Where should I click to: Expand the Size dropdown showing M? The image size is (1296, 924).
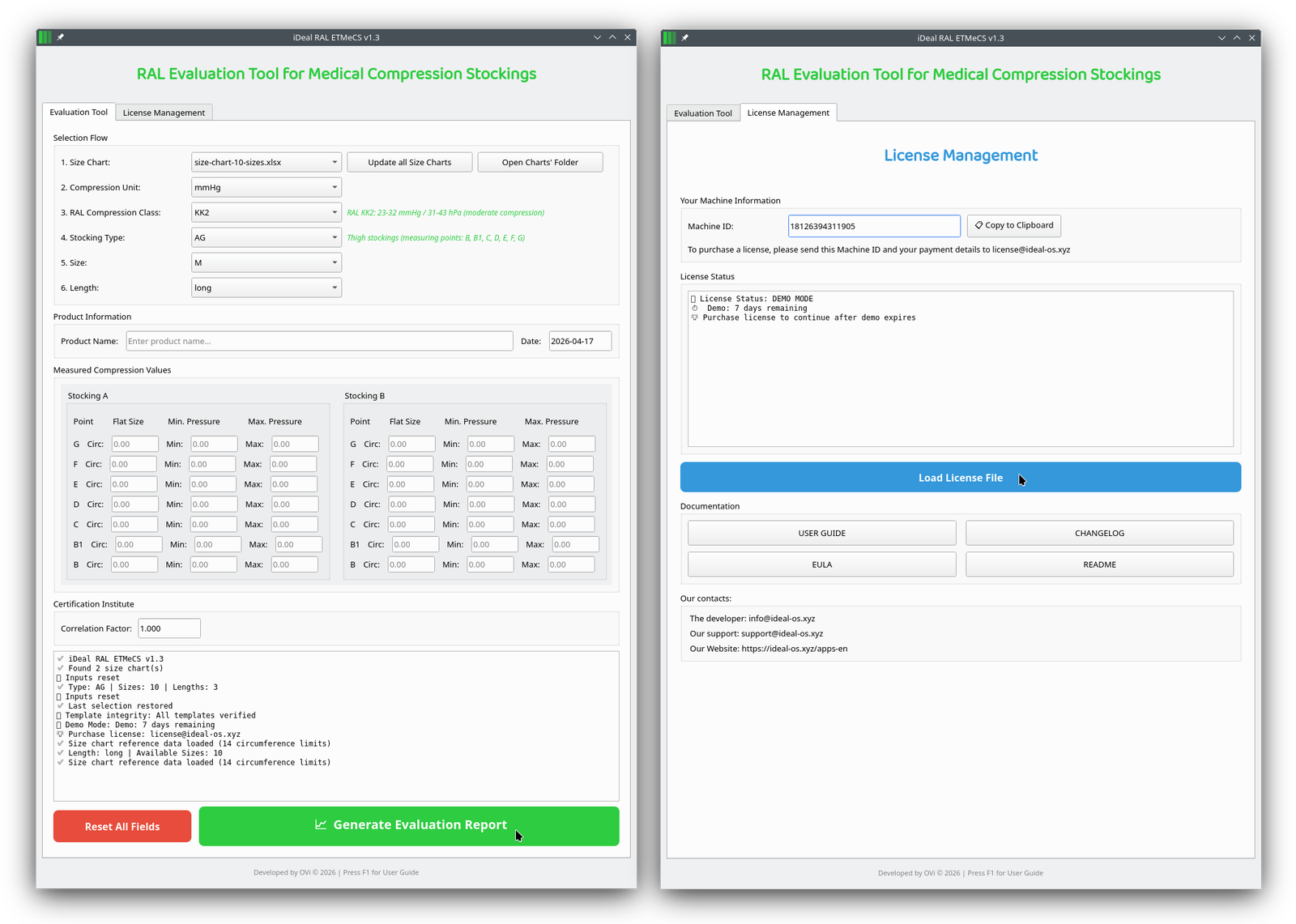point(266,262)
